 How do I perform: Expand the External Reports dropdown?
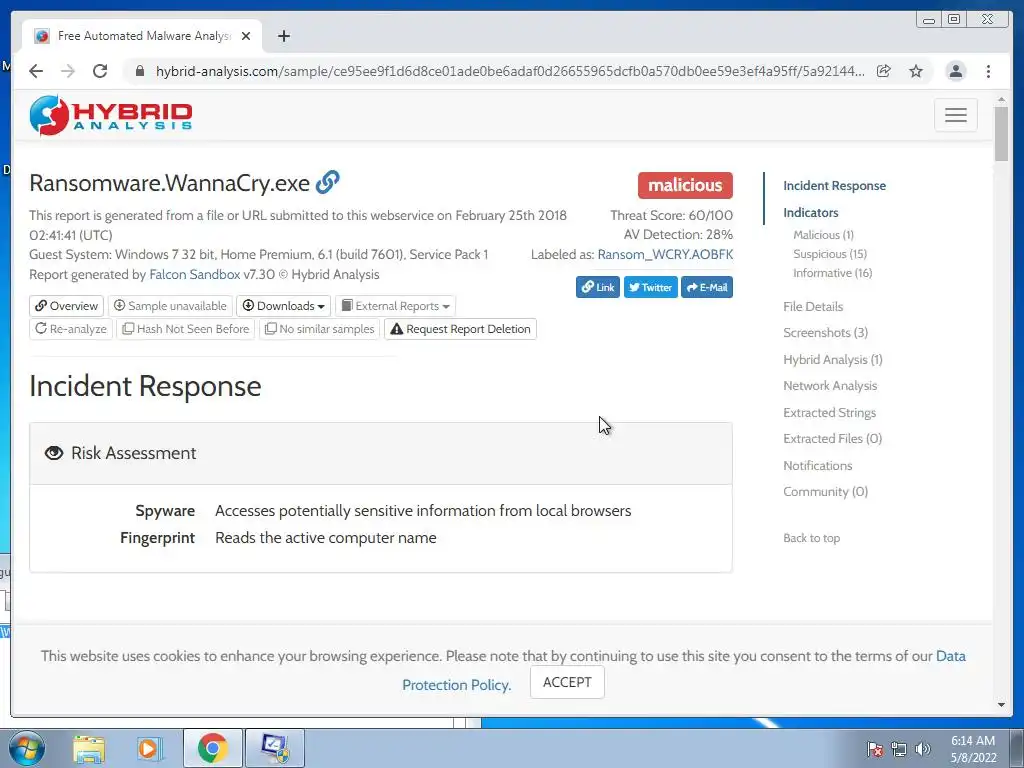pos(396,306)
